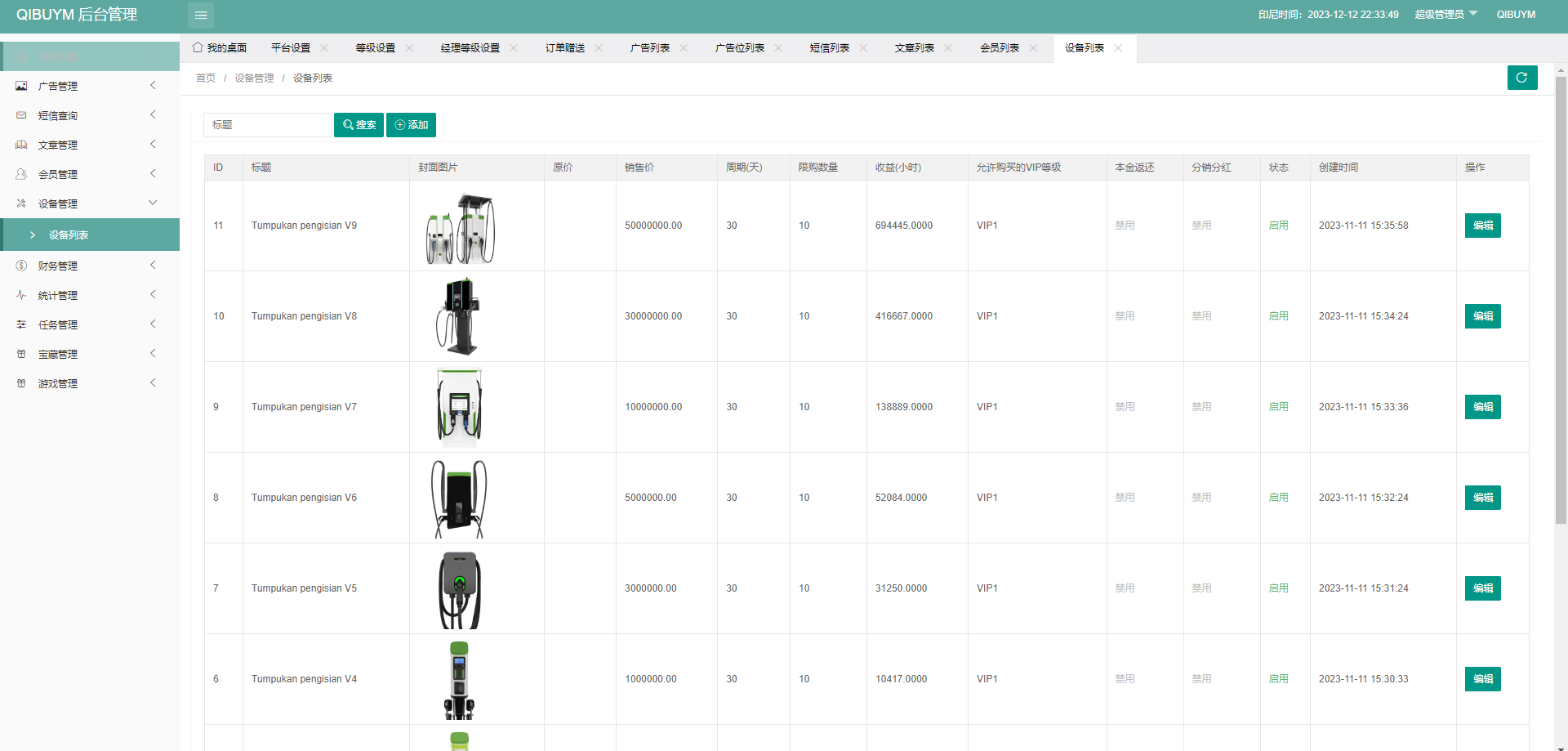Click 编辑 for Tumpukan pengisian V6

click(x=1482, y=498)
